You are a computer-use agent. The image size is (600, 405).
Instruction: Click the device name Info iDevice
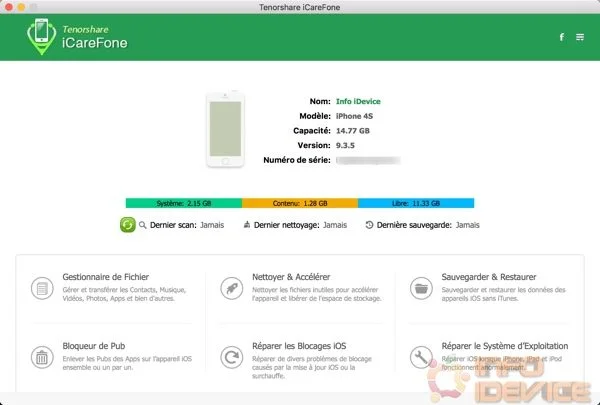point(358,101)
